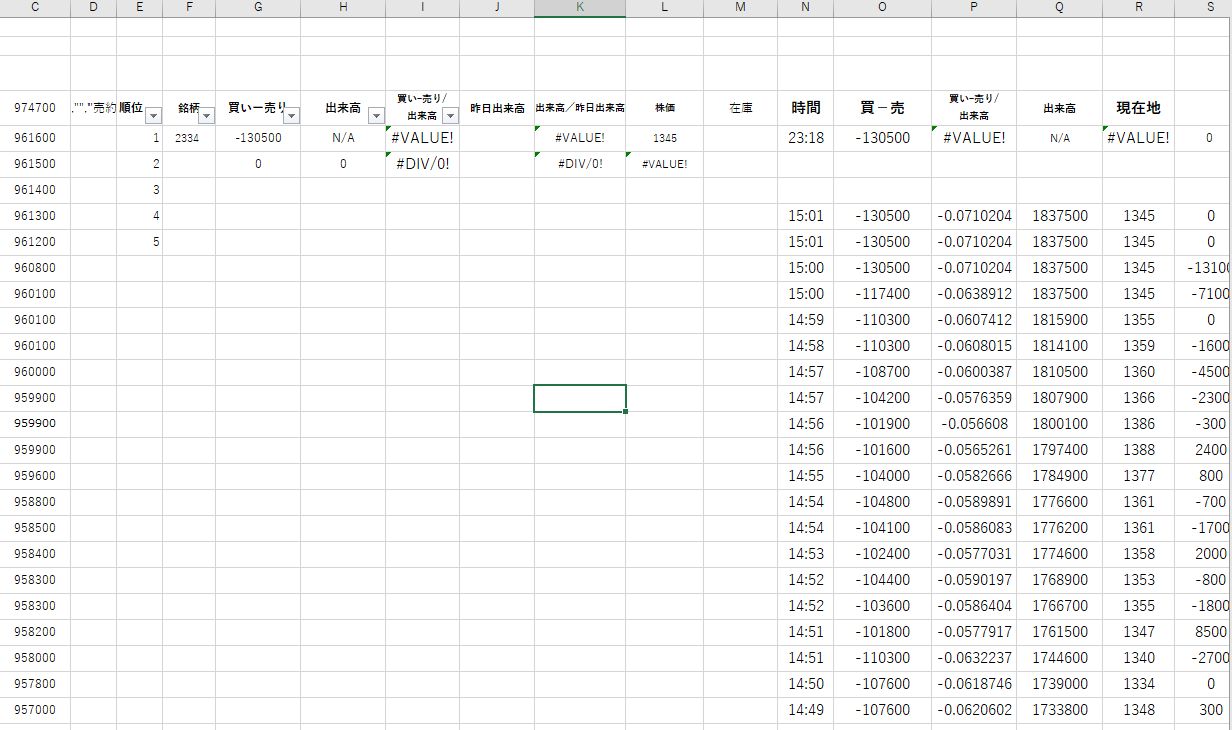Click the 時間 header cell
The width and height of the screenshot is (1232, 730).
(x=805, y=108)
